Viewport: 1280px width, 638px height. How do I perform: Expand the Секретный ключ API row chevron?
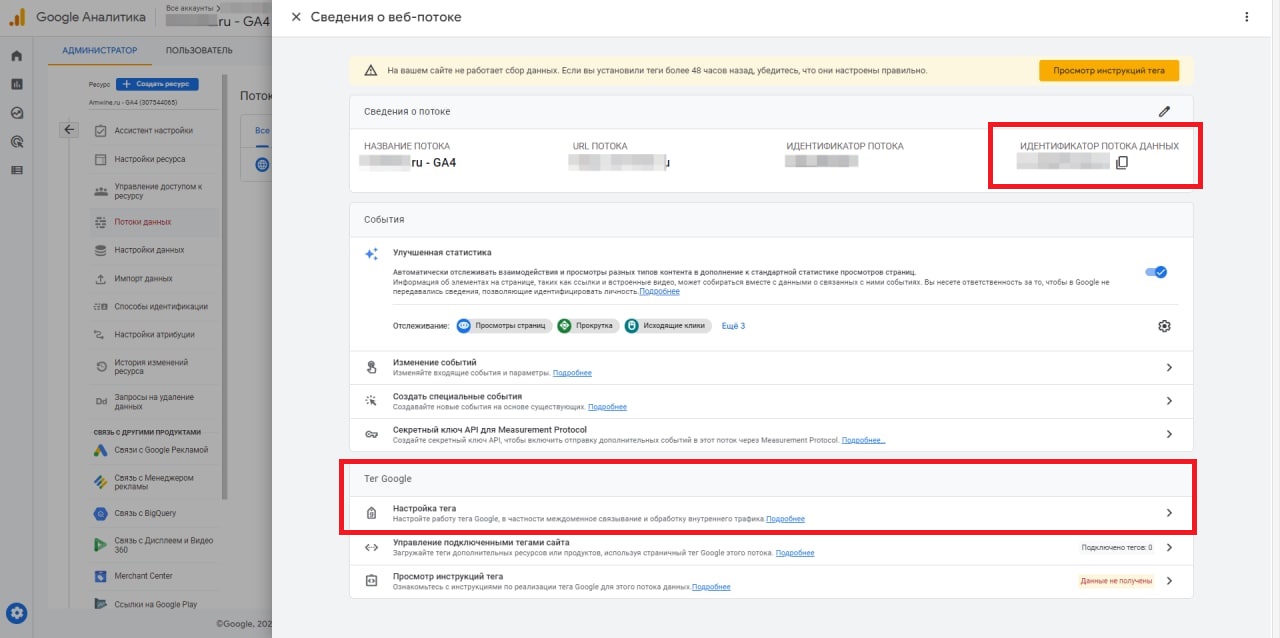tap(1169, 434)
